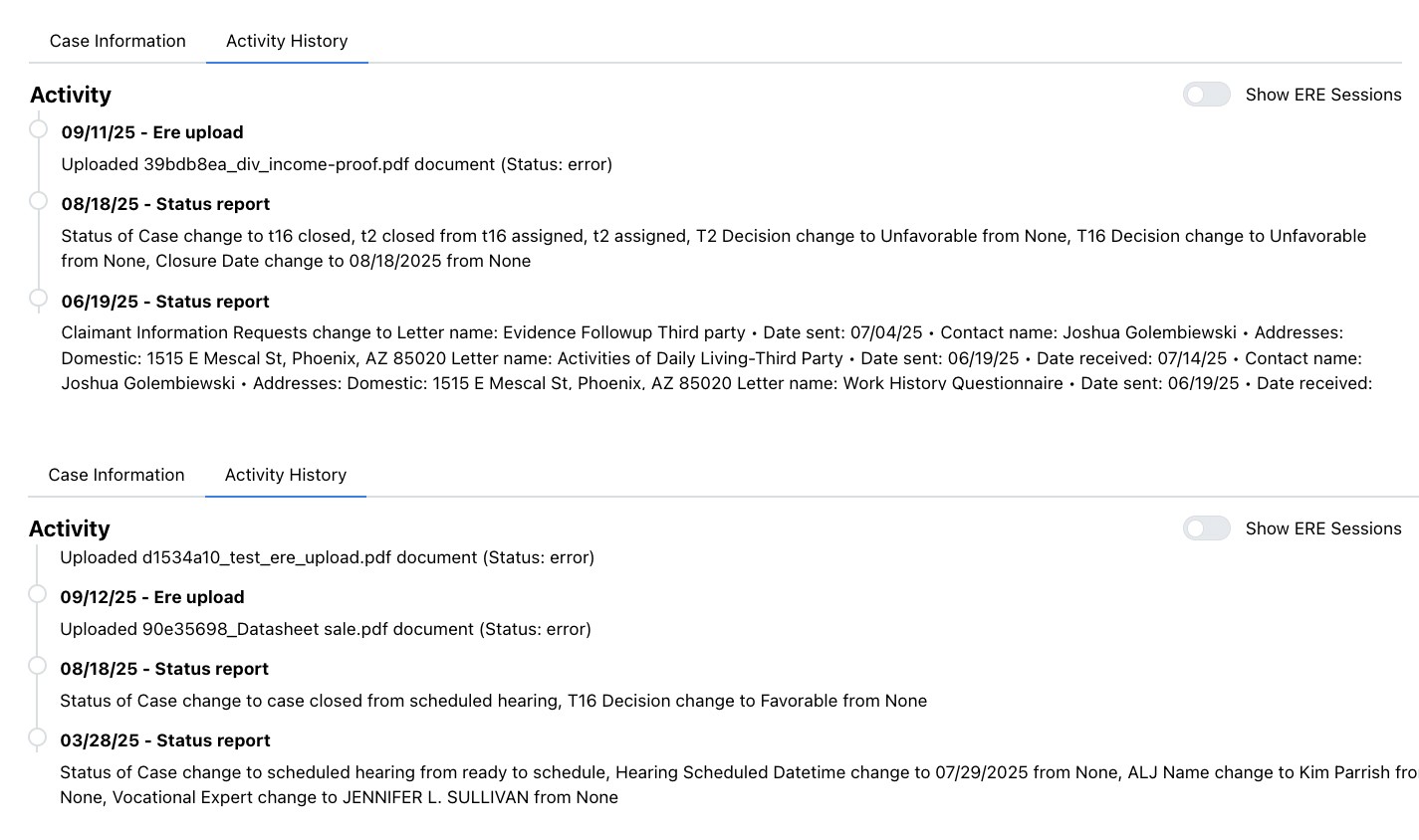This screenshot has height=840, width=1419.
Task: Click the timeline dot beside 09/12/25 Ere upload
Action: pos(38,592)
